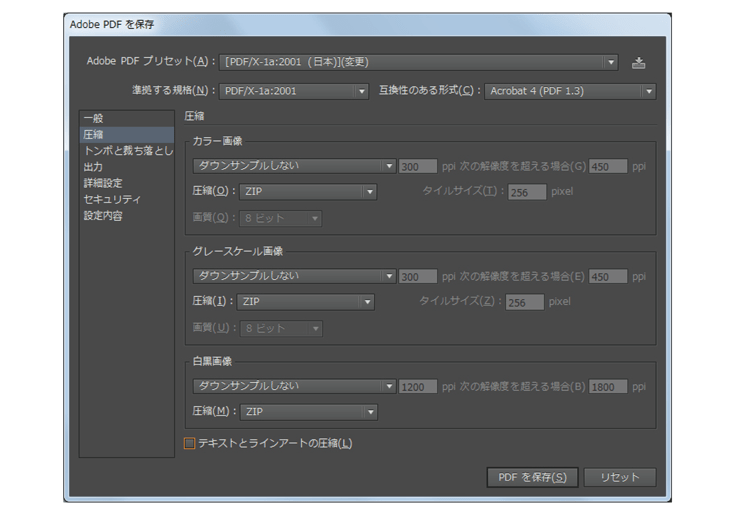Open the 白黒画像 downsampling dropdown

(x=294, y=386)
